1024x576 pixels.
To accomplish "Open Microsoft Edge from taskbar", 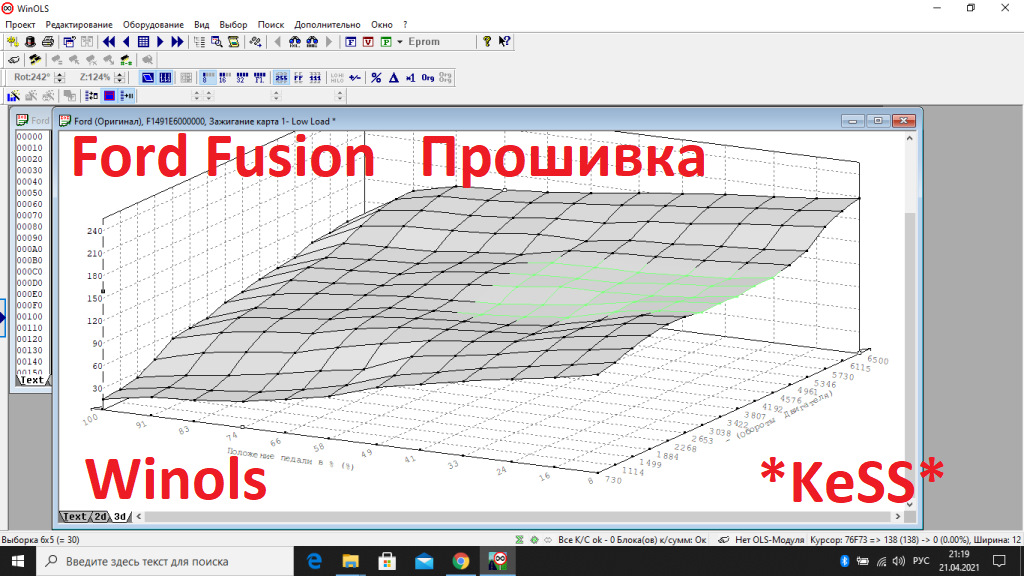I will 314,561.
